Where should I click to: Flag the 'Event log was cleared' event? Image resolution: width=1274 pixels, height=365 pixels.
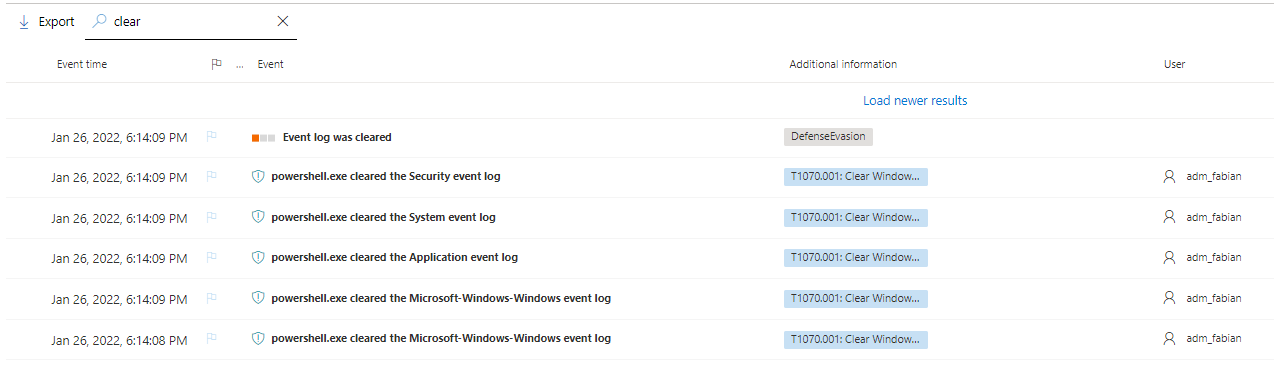tap(211, 137)
